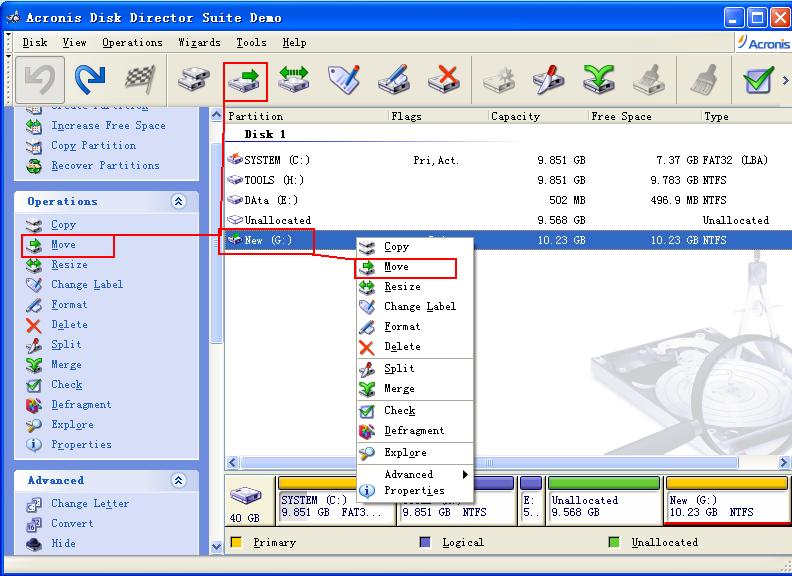This screenshot has width=792, height=576.
Task: Click New (G:) block in disk map
Action: [x=726, y=500]
